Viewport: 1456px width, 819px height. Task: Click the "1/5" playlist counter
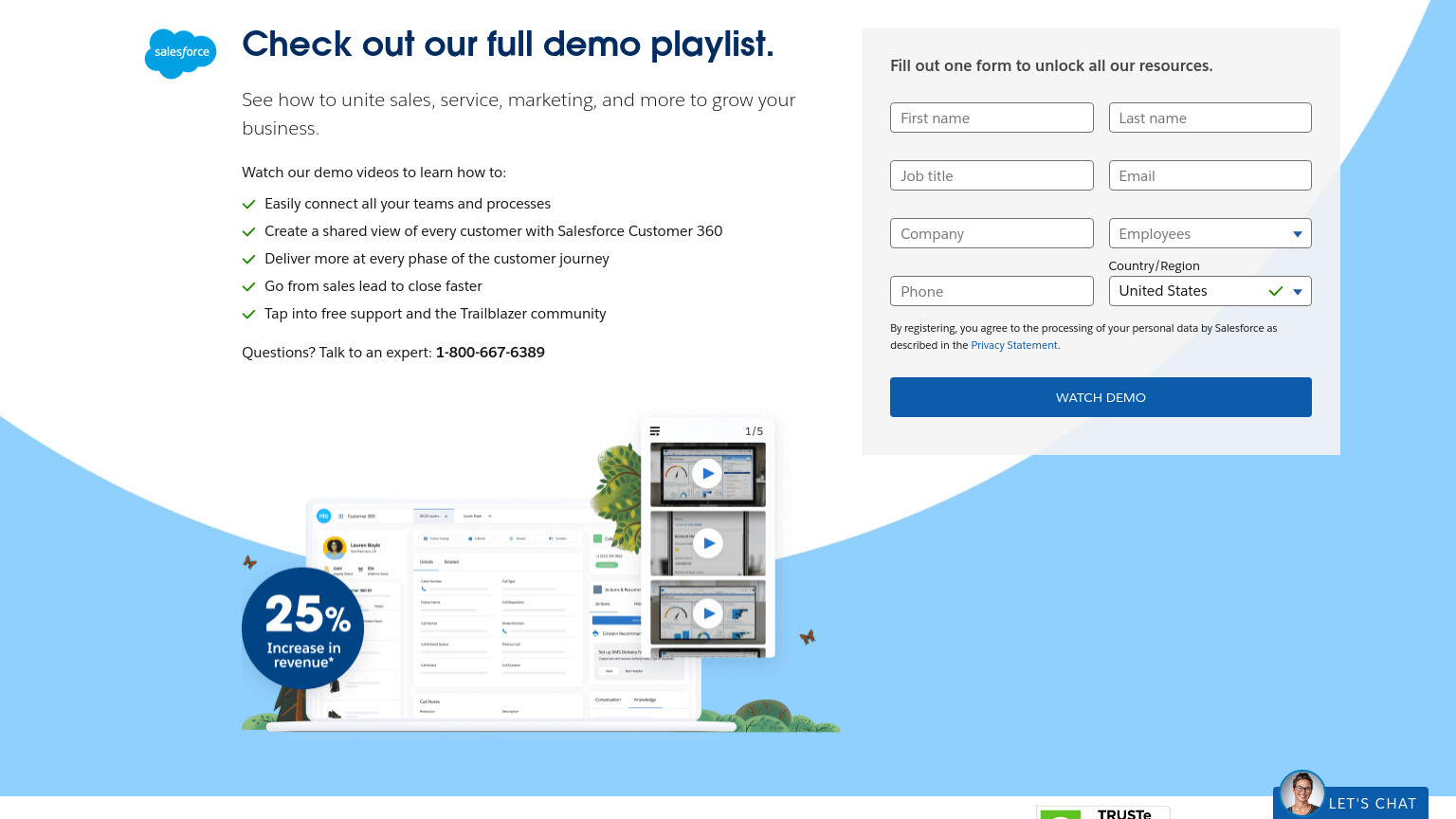pyautogui.click(x=754, y=431)
